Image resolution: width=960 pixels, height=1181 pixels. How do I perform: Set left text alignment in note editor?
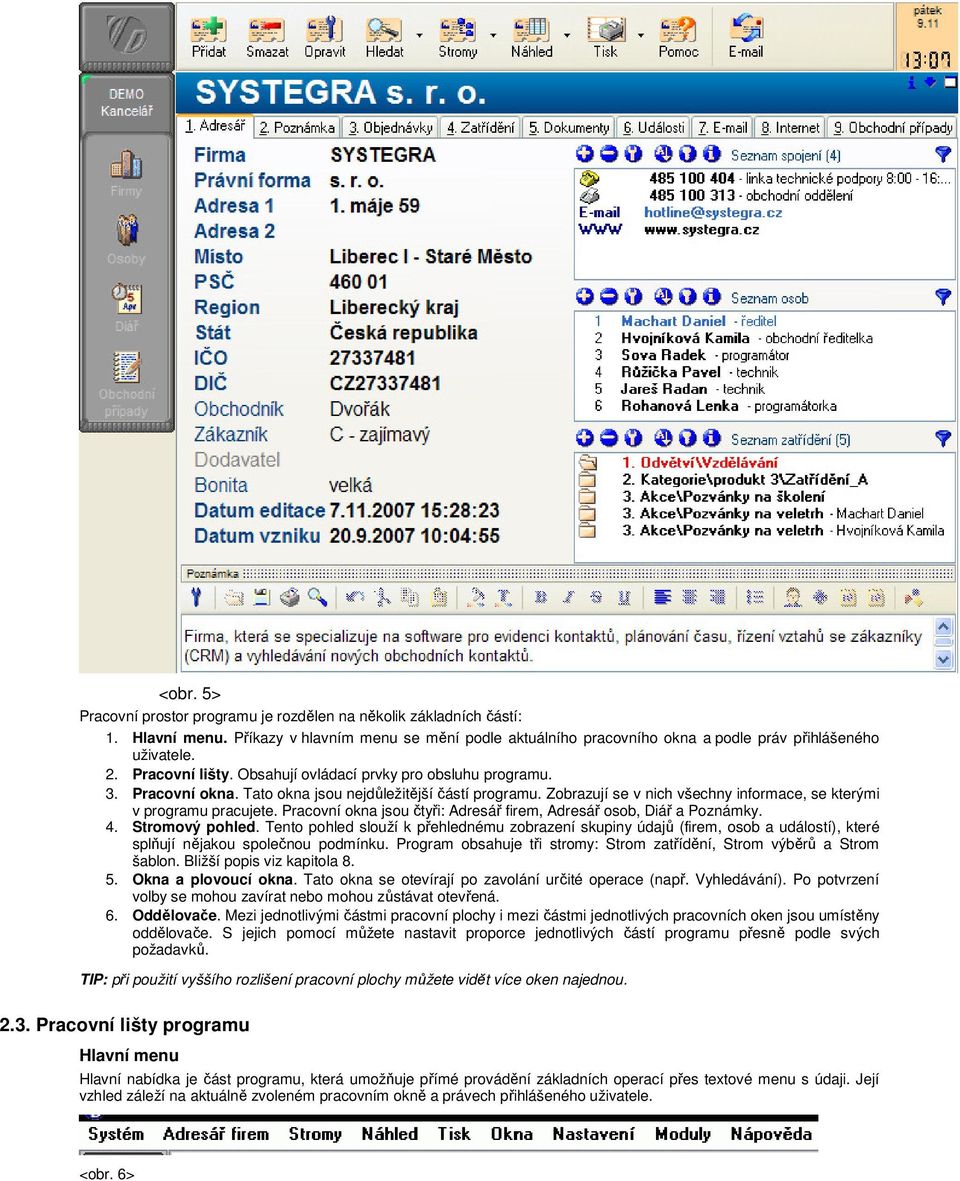[x=662, y=597]
